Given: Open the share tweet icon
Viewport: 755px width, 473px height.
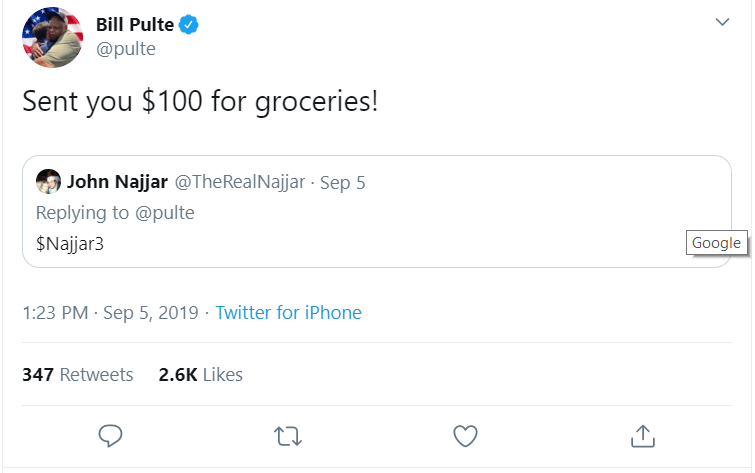Looking at the screenshot, I should pos(642,436).
